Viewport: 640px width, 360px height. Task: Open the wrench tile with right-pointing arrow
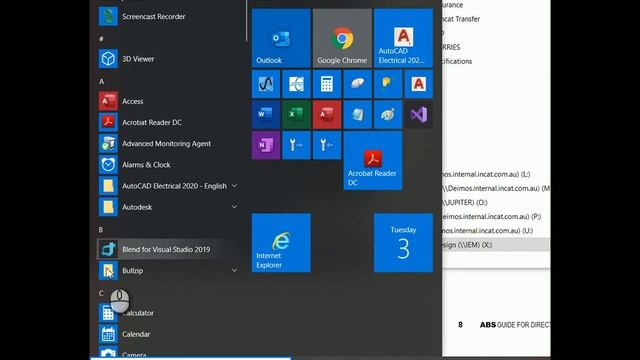[296, 145]
